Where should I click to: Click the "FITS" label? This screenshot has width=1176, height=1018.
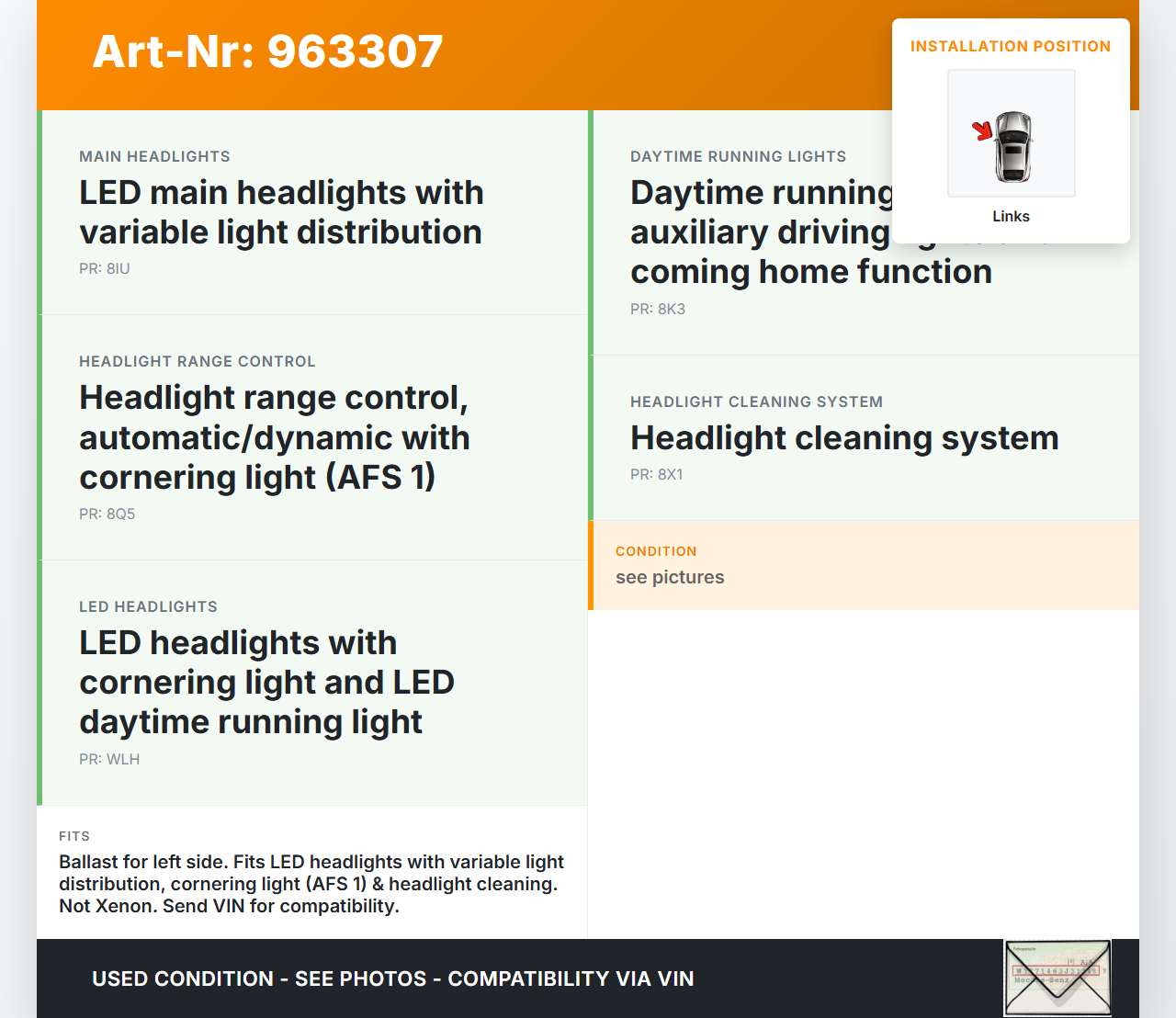coord(74,836)
